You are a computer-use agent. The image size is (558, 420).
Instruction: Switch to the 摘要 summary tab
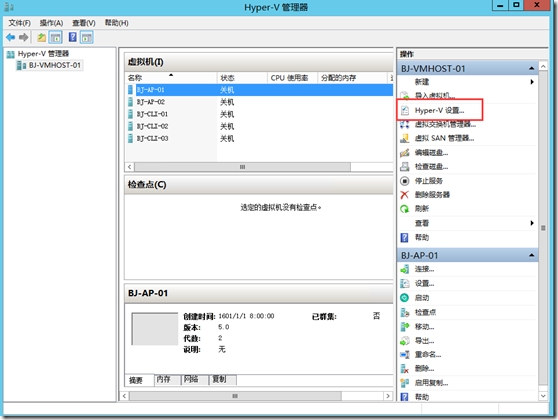pos(139,380)
